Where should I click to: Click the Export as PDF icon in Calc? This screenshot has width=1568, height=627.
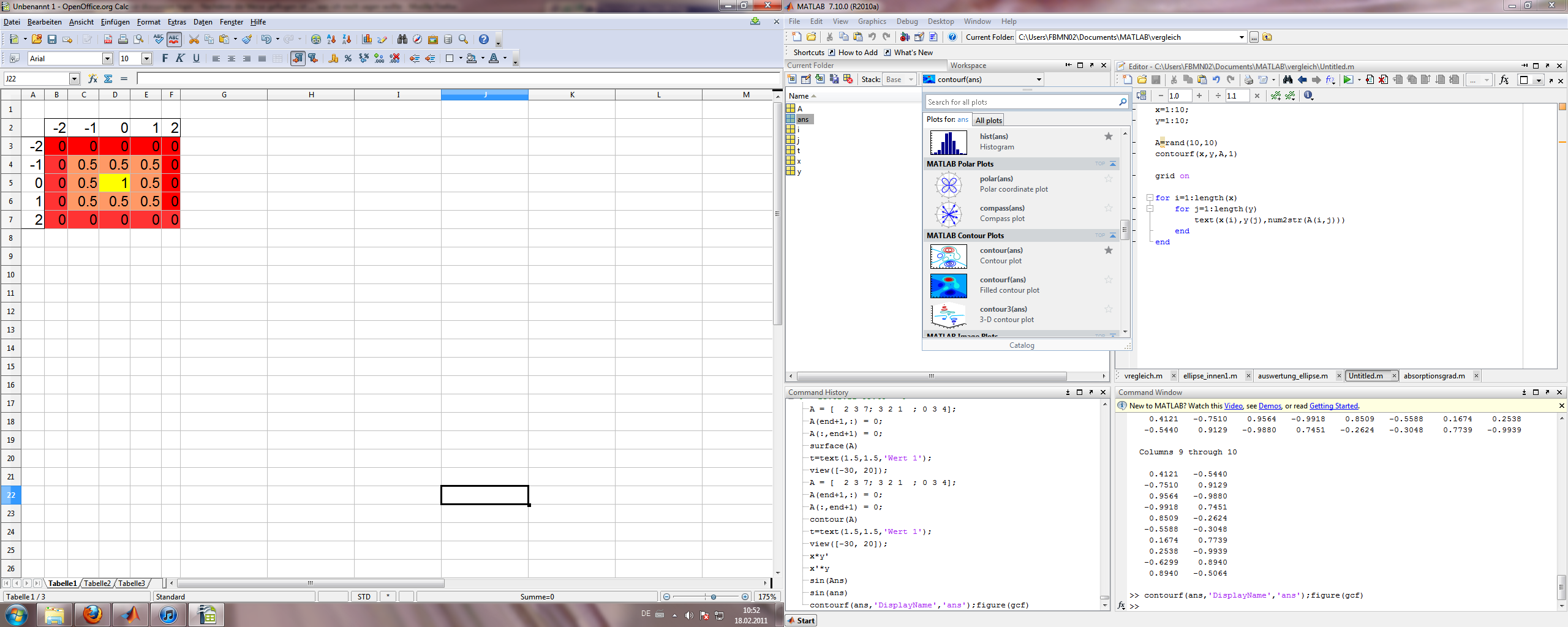click(108, 40)
